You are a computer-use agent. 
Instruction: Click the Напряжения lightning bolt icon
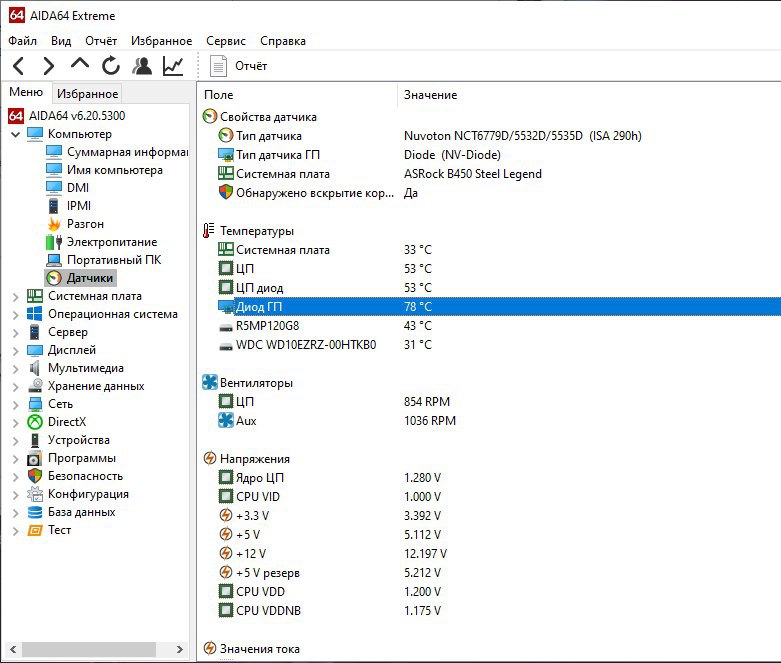point(210,458)
